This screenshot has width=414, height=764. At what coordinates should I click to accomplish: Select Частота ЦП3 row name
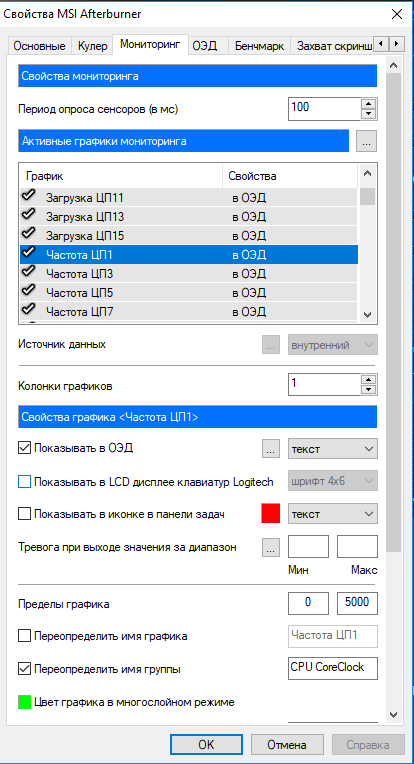pos(79,274)
